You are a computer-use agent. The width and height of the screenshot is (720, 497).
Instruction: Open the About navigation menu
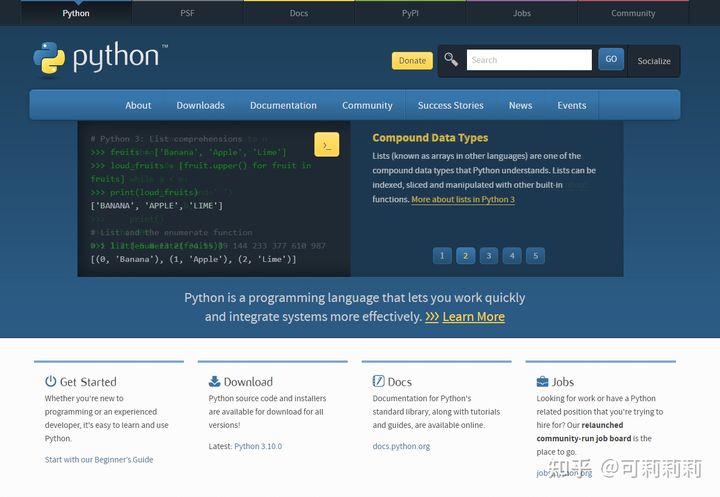coord(138,105)
